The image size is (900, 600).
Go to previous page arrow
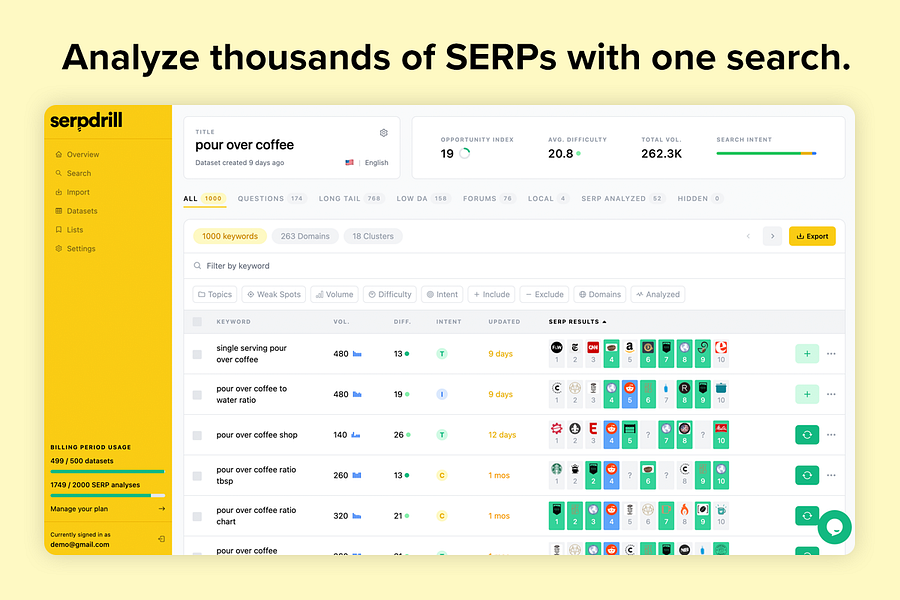point(748,236)
